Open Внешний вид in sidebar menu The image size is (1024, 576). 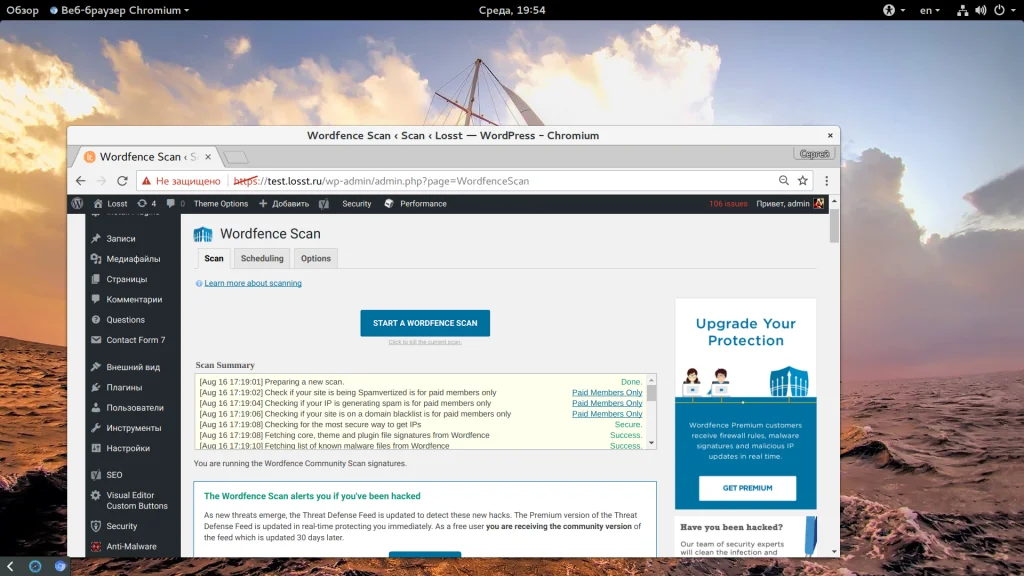coord(133,367)
